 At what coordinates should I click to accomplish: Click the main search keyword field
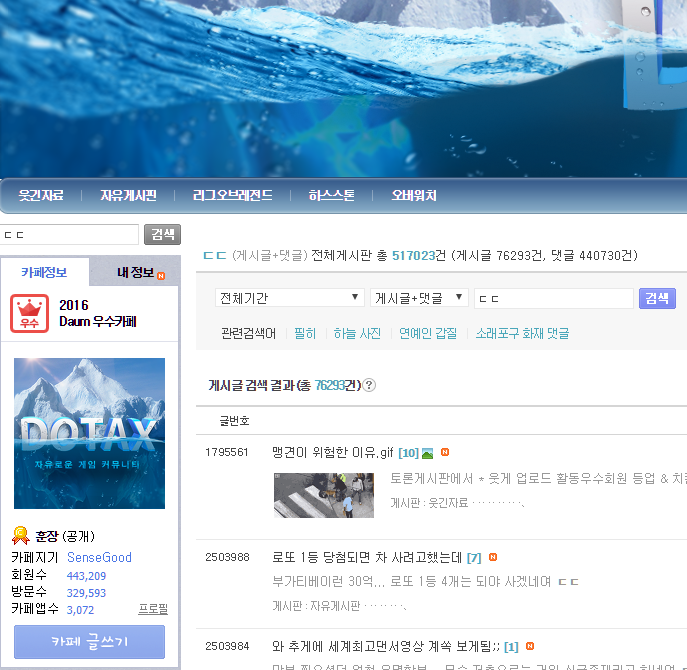pos(554,298)
